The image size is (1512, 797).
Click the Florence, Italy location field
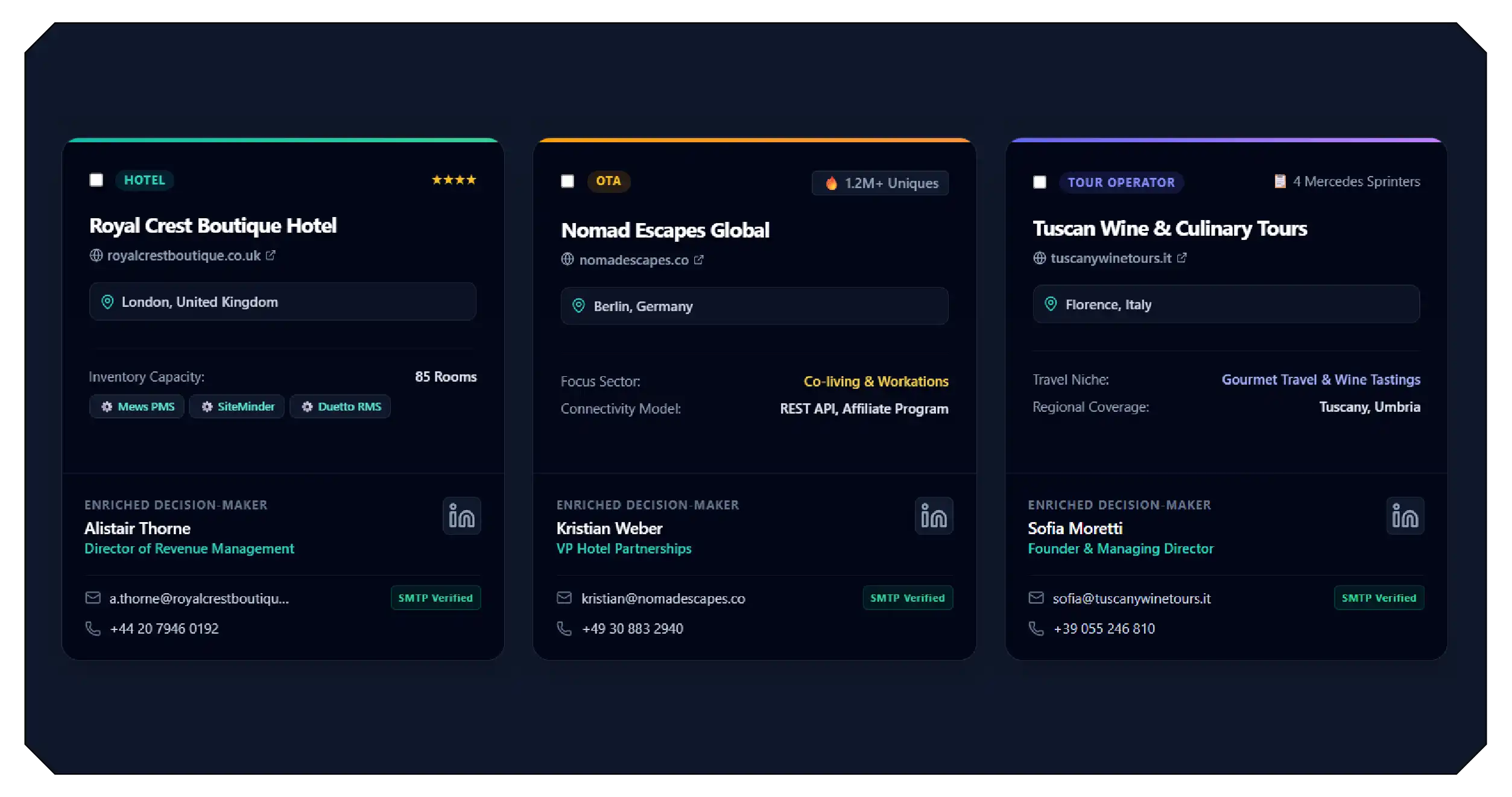coord(1226,304)
